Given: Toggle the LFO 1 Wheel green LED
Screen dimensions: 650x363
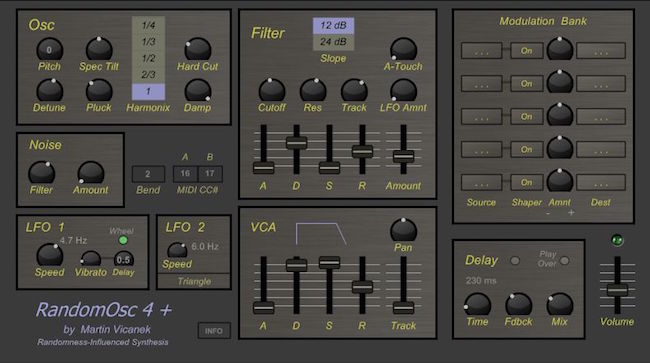Looking at the screenshot, I should pyautogui.click(x=123, y=240).
